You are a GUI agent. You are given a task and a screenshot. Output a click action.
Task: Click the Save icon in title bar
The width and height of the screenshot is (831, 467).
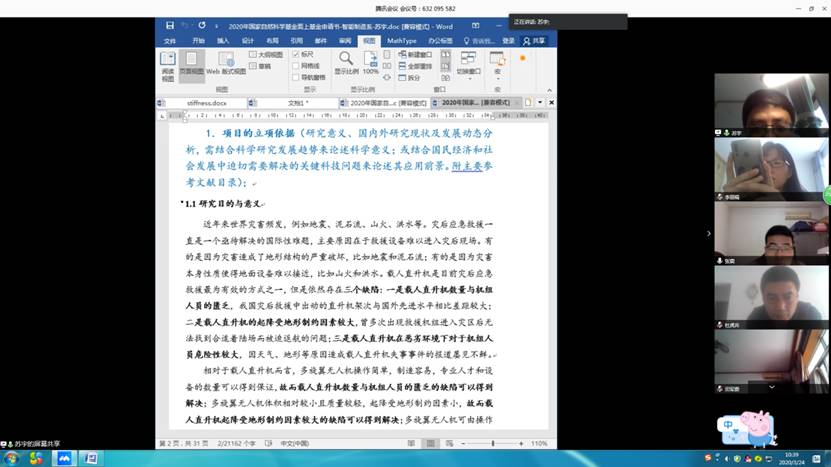170,25
